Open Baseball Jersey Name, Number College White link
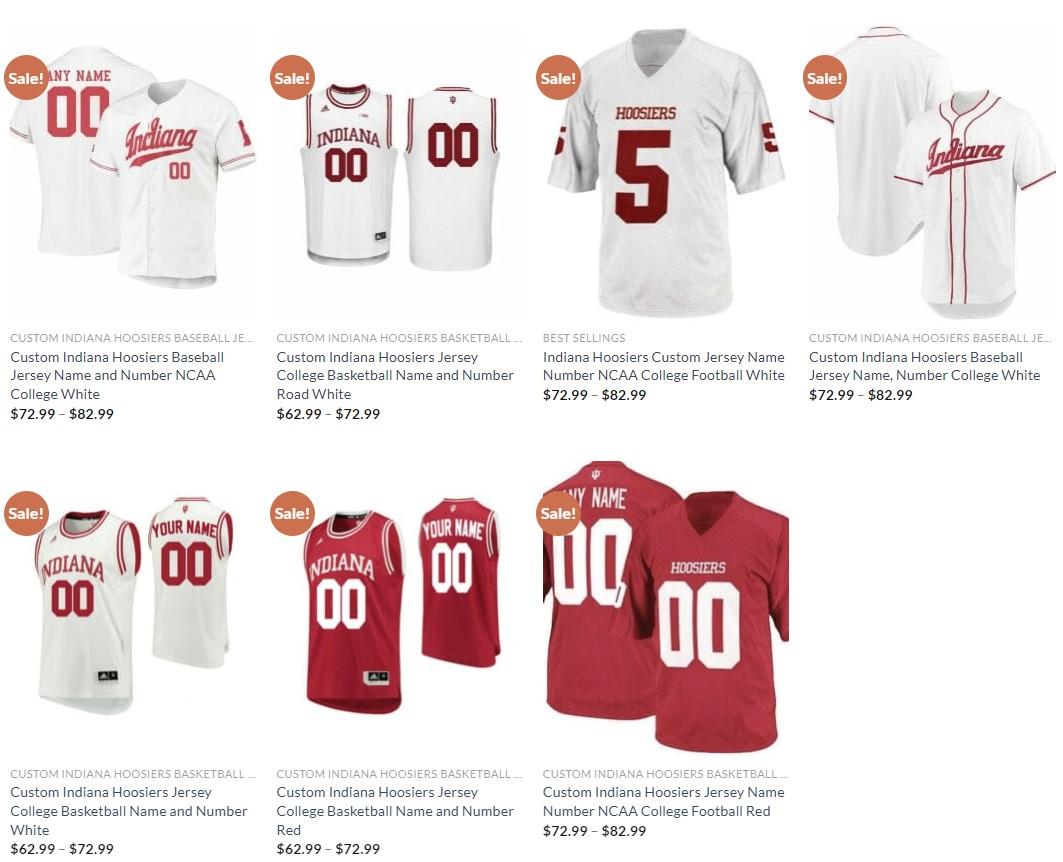The width and height of the screenshot is (1063, 862). coord(924,366)
